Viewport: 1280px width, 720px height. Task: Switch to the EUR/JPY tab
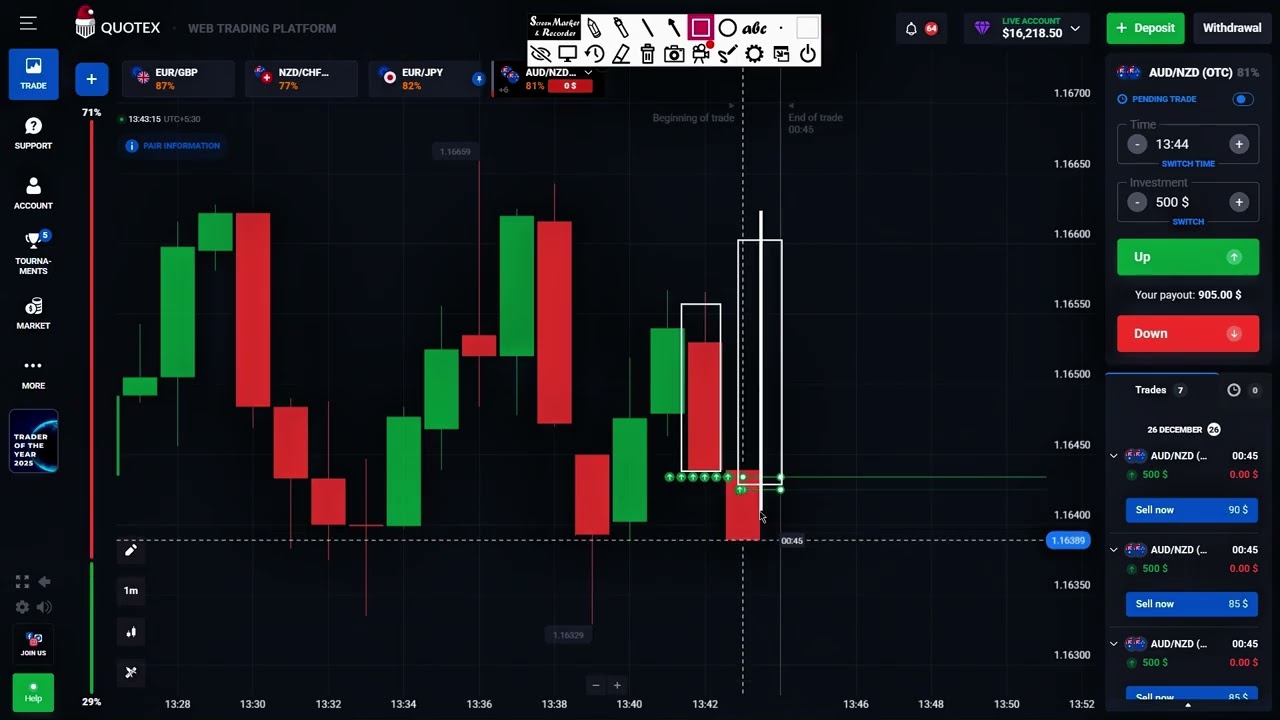(x=424, y=79)
